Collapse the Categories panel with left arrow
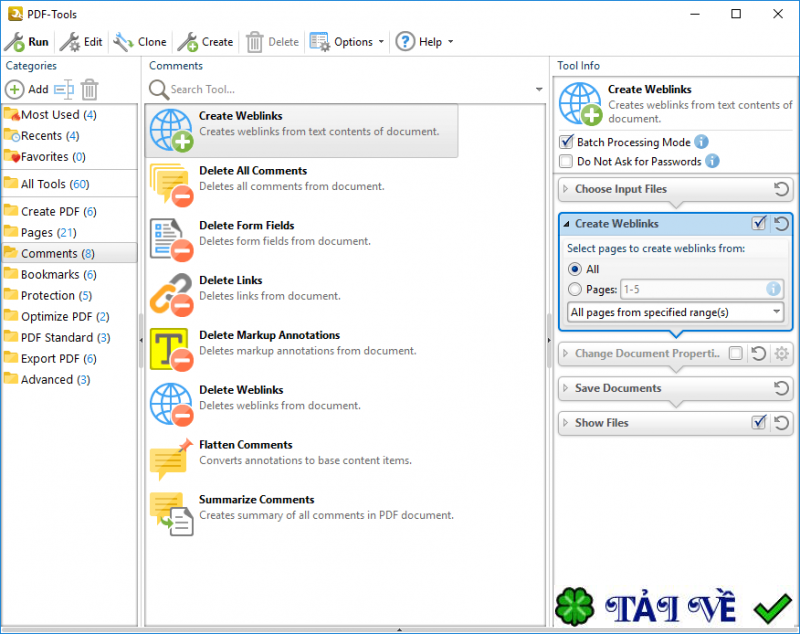Image resolution: width=800 pixels, height=634 pixels. click(x=141, y=340)
